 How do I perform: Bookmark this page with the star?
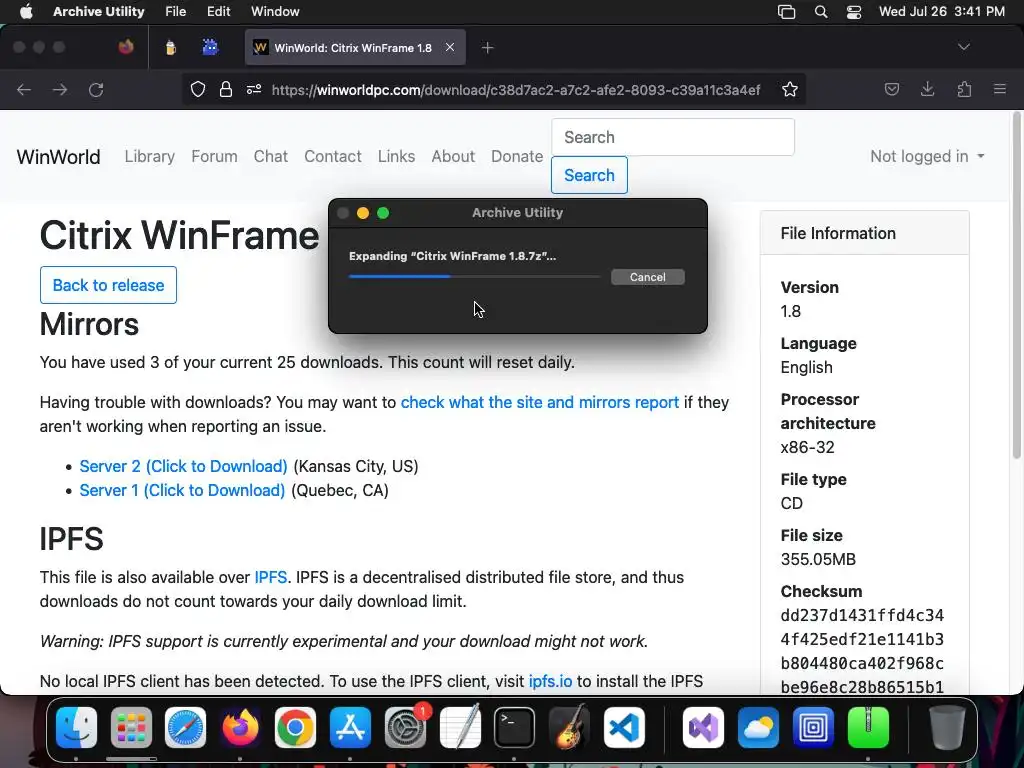790,89
